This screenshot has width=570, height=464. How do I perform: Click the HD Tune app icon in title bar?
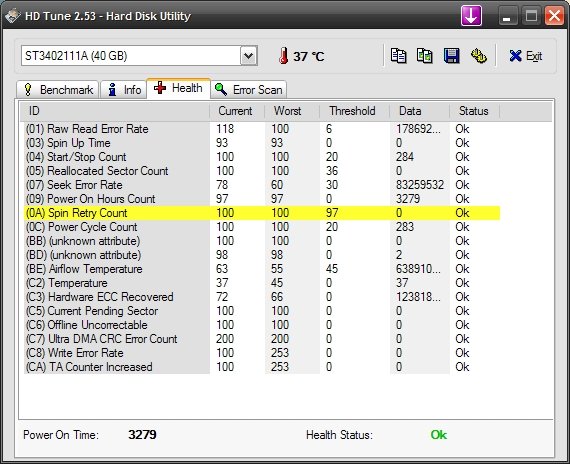click(x=12, y=16)
